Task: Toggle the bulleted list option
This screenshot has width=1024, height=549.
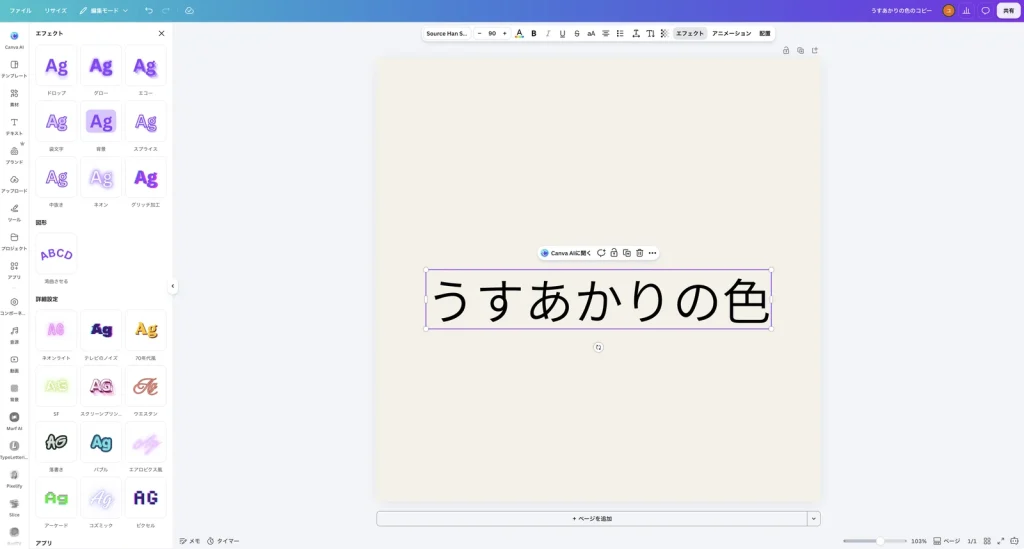Action: 620,33
